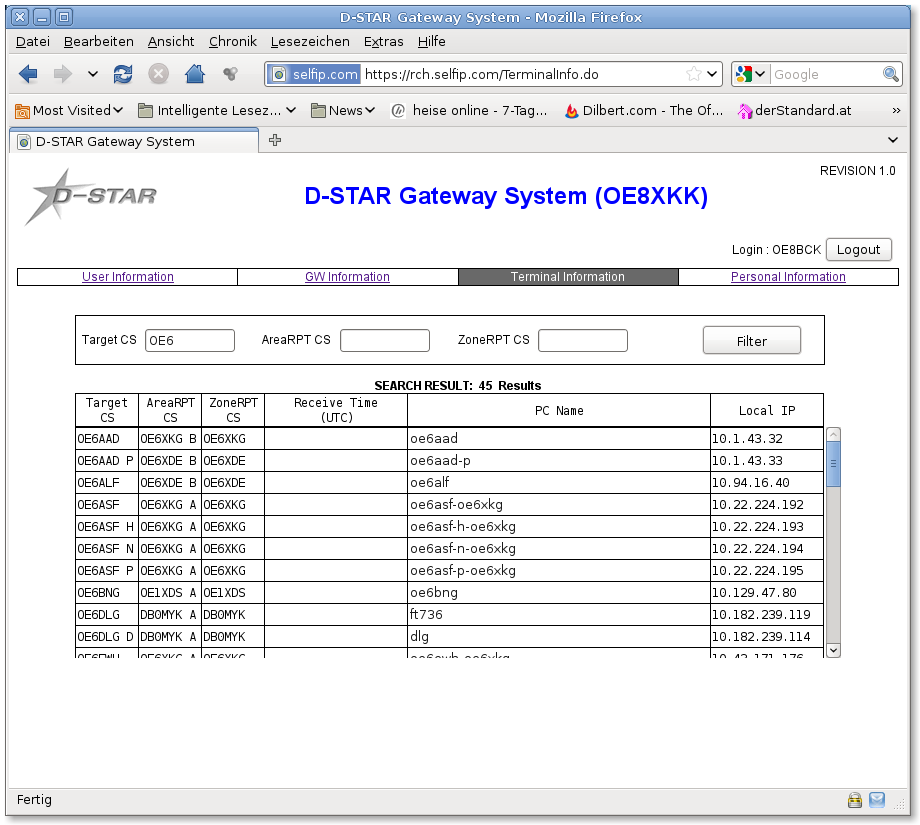Screen dimensions: 920x825
Task: Bookmark this page with the star icon
Action: (x=694, y=74)
